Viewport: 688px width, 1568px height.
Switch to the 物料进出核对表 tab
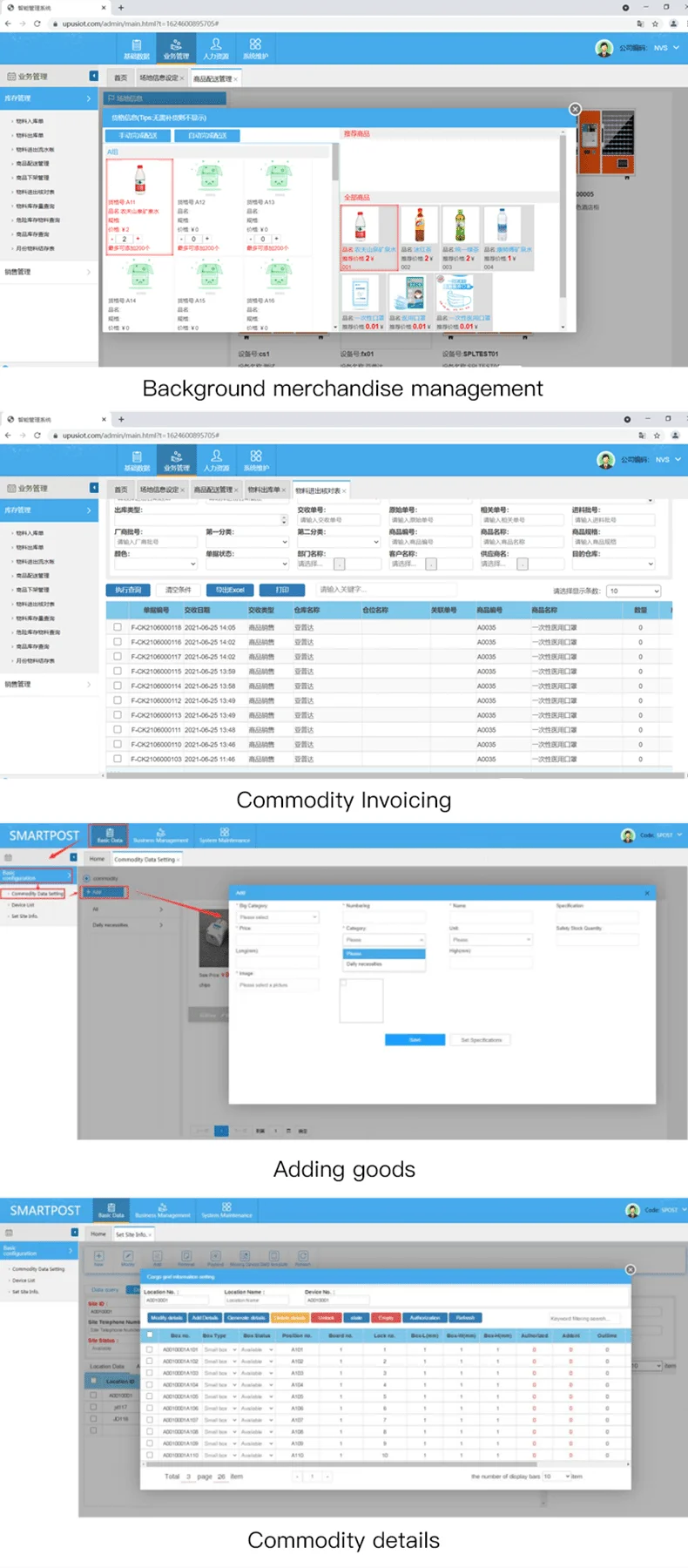pyautogui.click(x=318, y=490)
